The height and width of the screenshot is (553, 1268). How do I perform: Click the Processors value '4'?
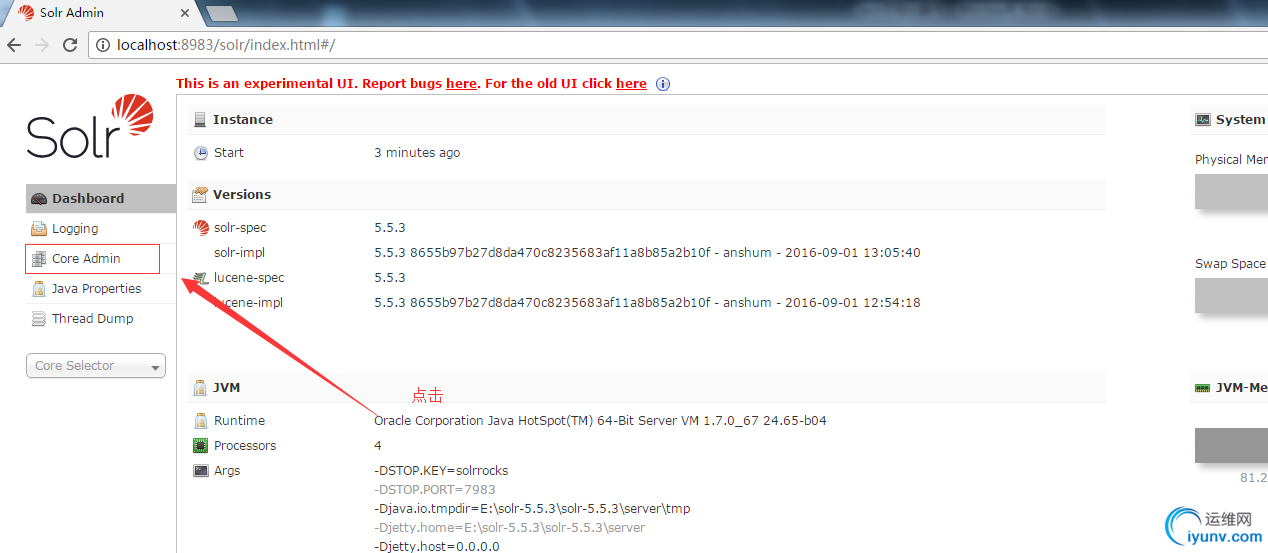pyautogui.click(x=378, y=446)
